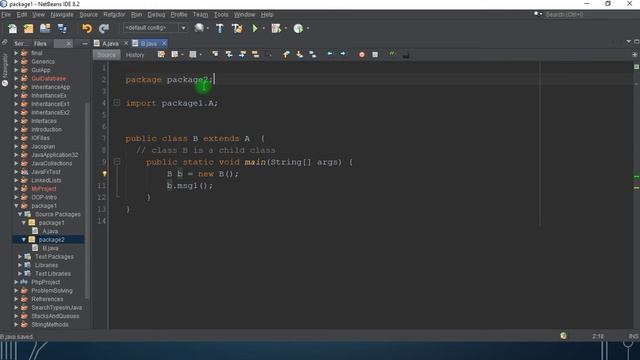Screen dimensions: 640x360
Task: Click the New Project toolbar icon
Action: [x=29, y=28]
